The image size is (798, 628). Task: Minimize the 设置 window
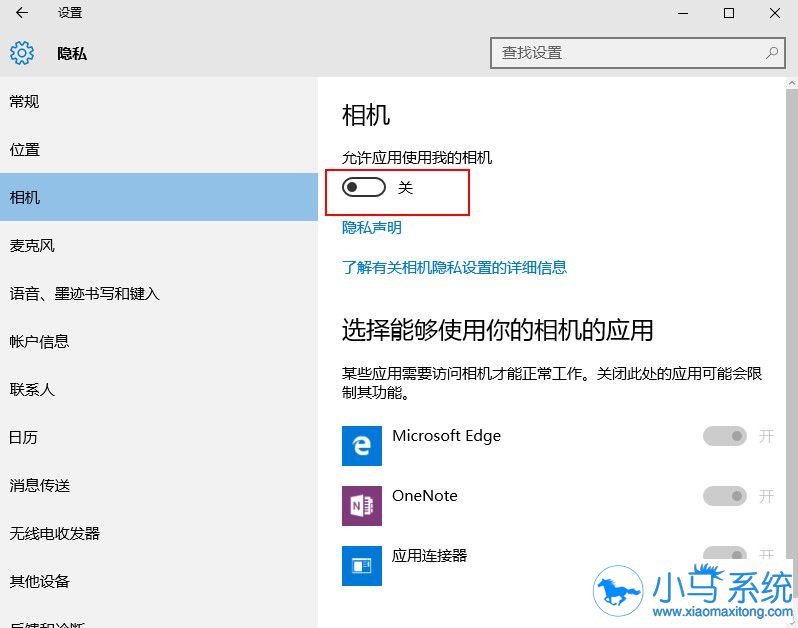683,13
